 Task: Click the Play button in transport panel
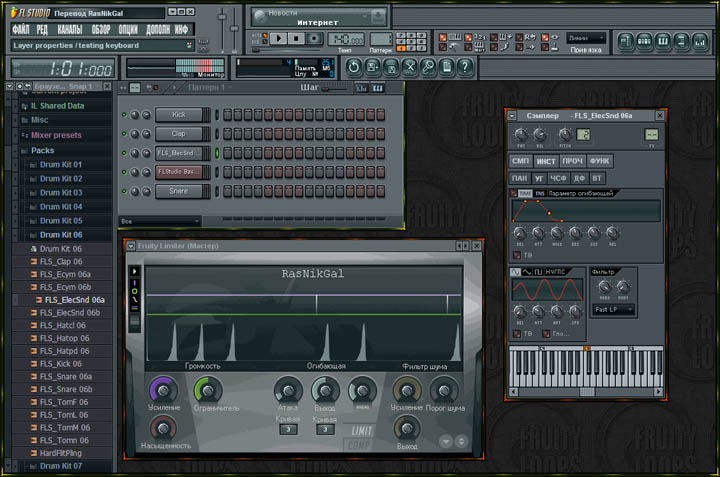[279, 39]
